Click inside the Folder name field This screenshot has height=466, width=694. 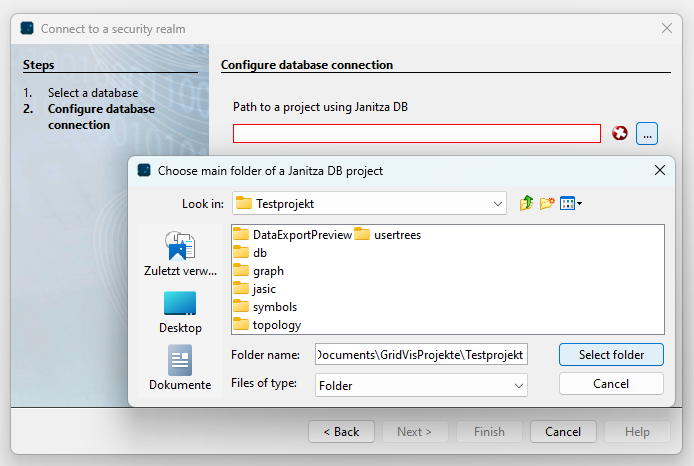[420, 355]
